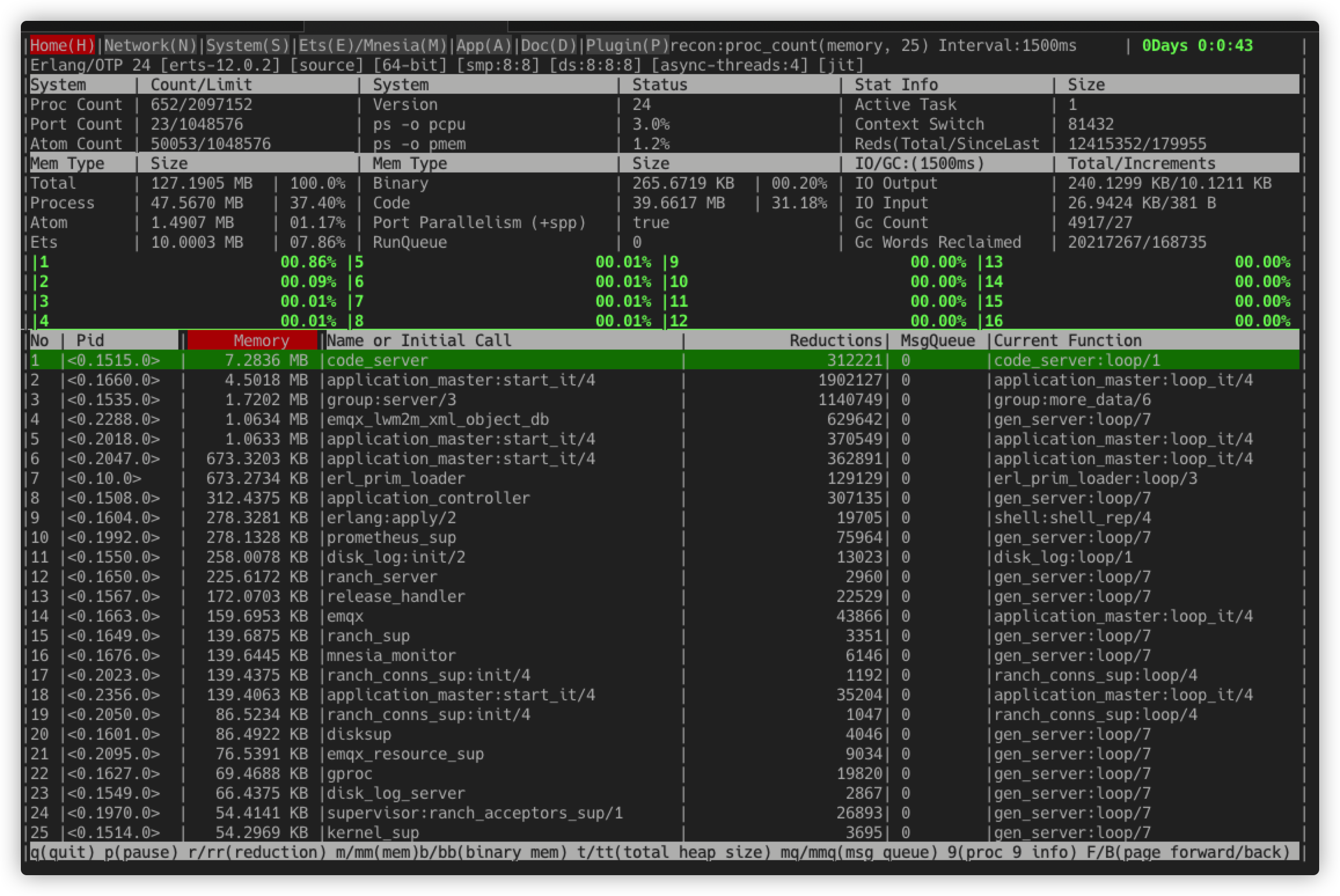
Task: Select the code_server process row
Action: pos(665,360)
